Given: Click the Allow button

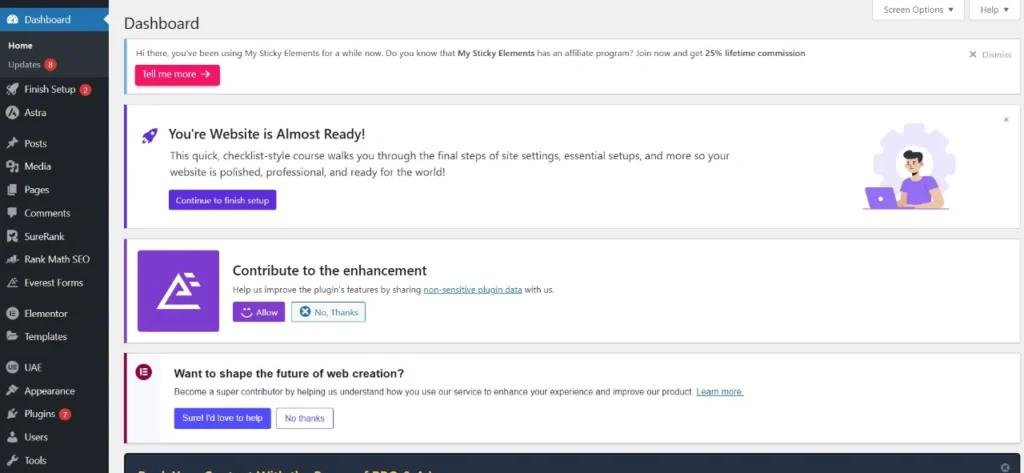Looking at the screenshot, I should [259, 312].
